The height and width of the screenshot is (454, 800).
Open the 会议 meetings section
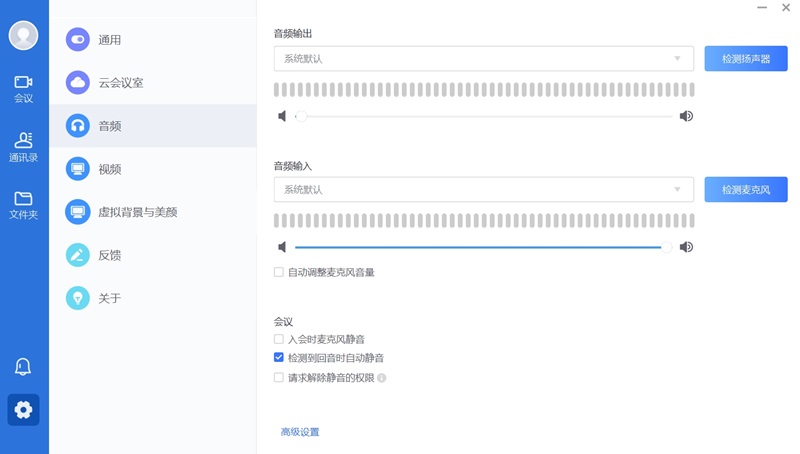(x=23, y=88)
